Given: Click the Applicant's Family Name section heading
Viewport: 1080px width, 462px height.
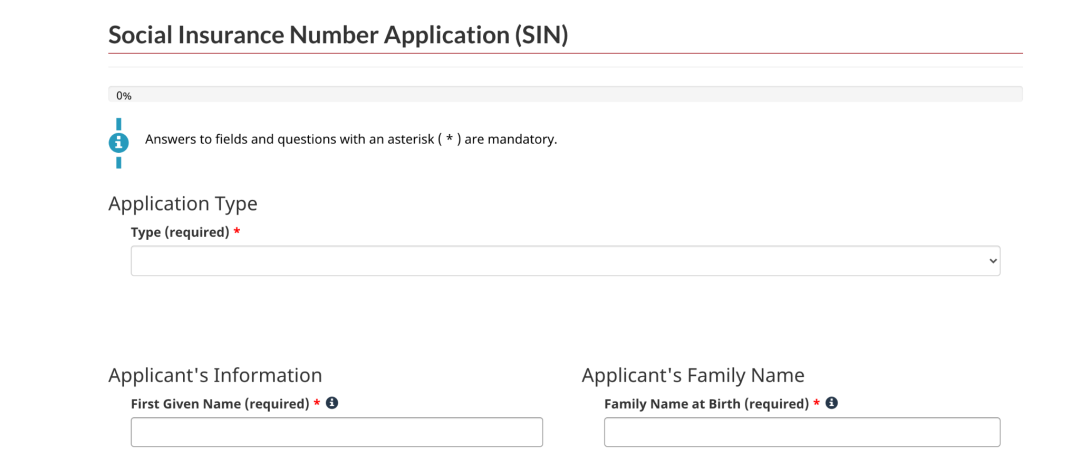Looking at the screenshot, I should pos(693,375).
